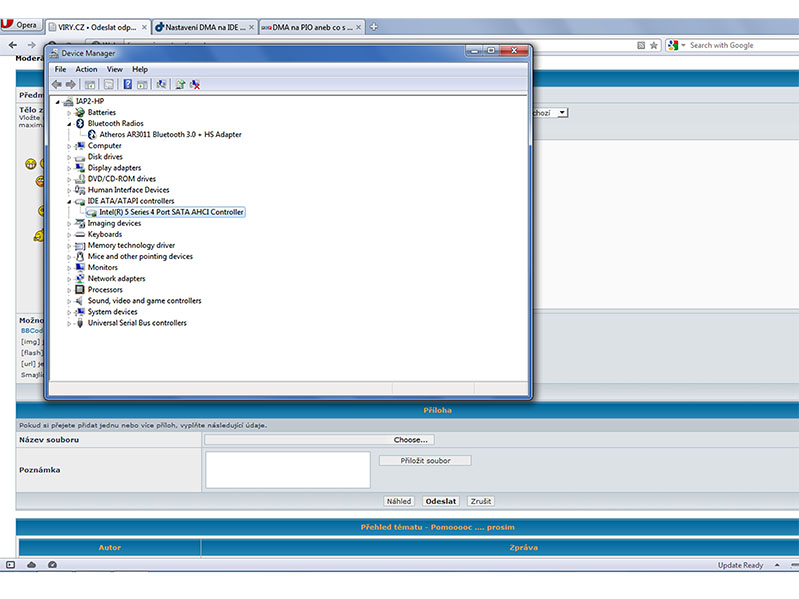Expand the Display adapters node
Viewport: 799px width, 599px height.
point(69,168)
